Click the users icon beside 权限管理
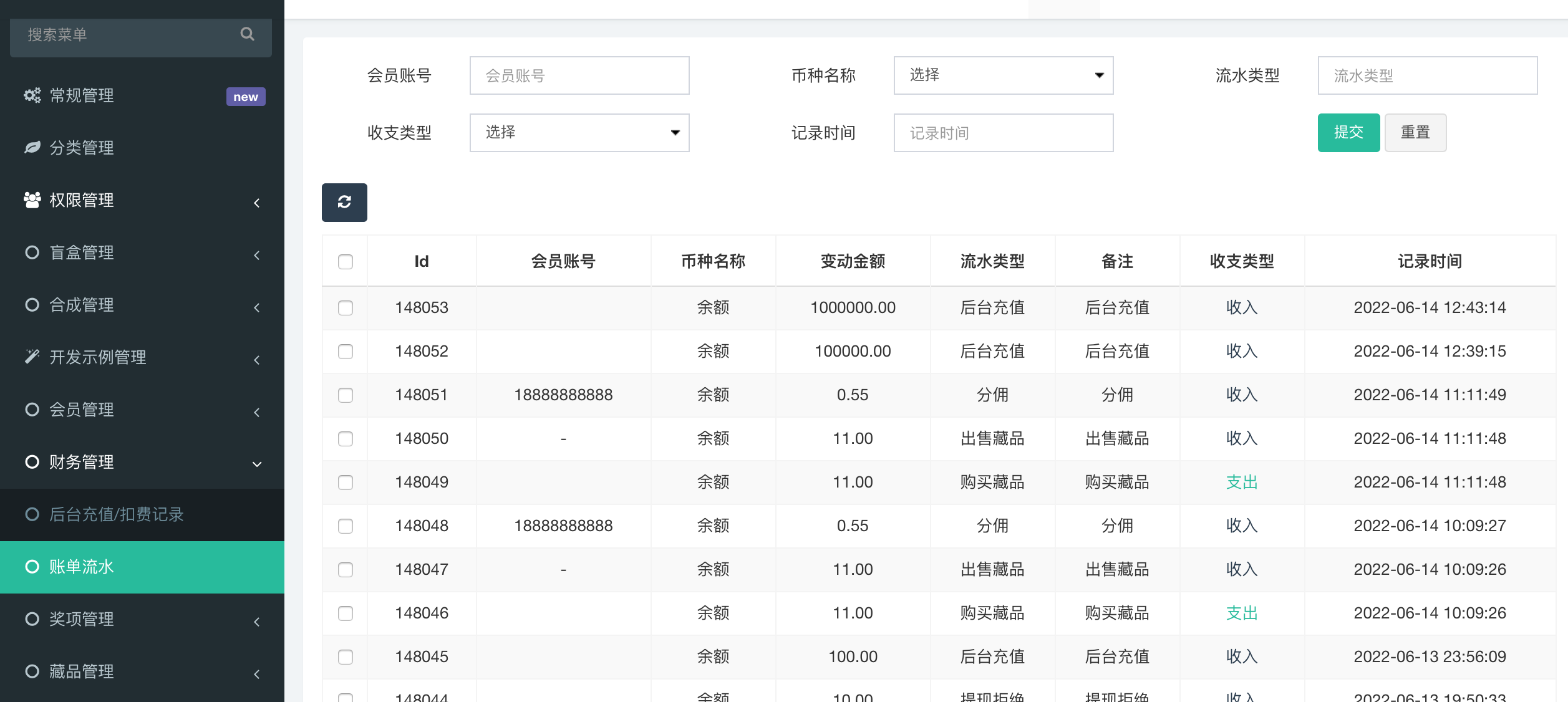The width and height of the screenshot is (1568, 702). 32,200
